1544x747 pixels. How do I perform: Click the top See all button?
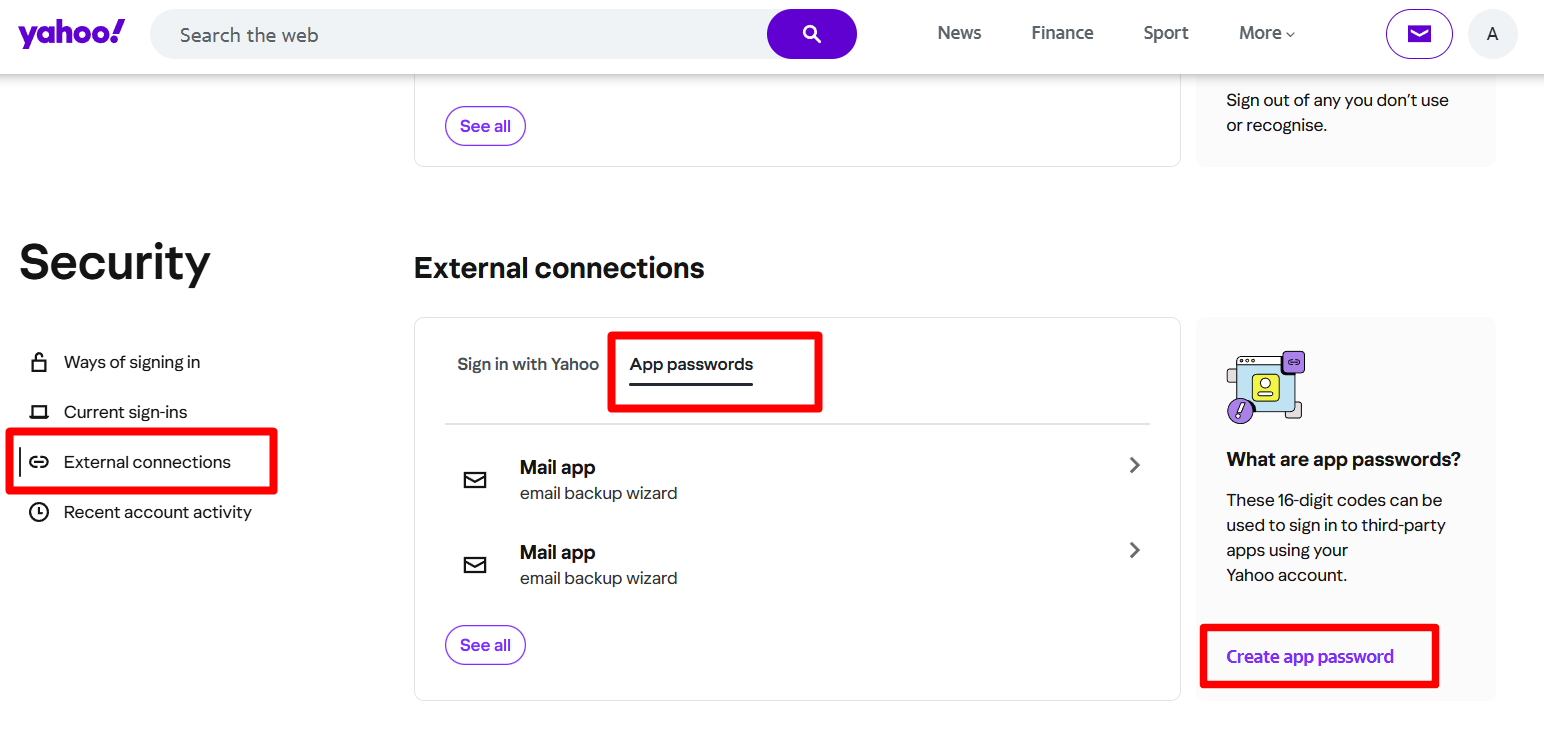(x=485, y=126)
